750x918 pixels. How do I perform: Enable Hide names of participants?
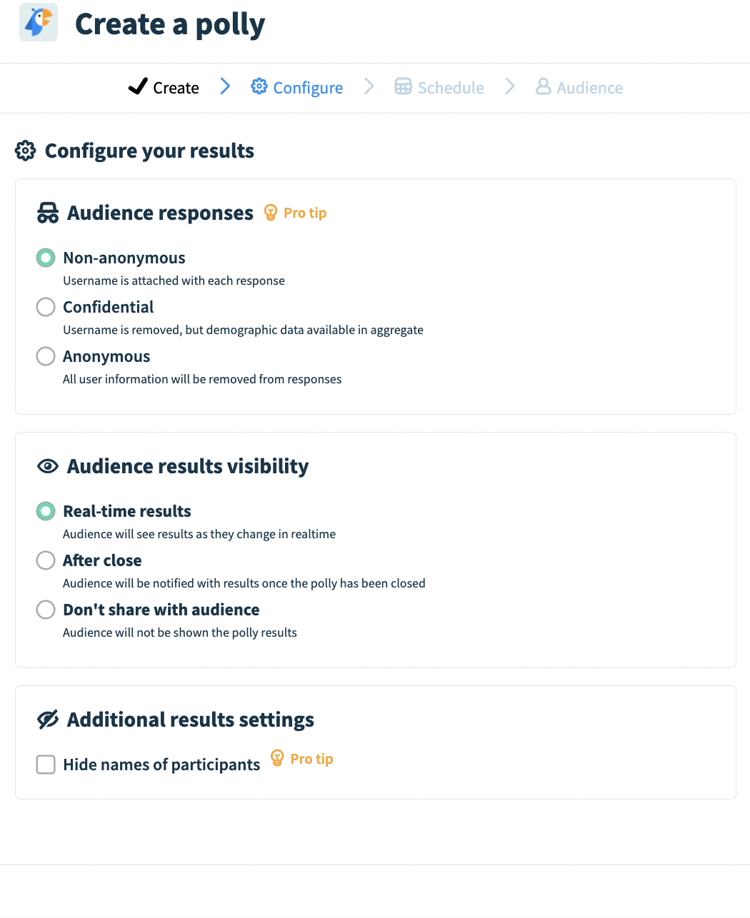45,764
